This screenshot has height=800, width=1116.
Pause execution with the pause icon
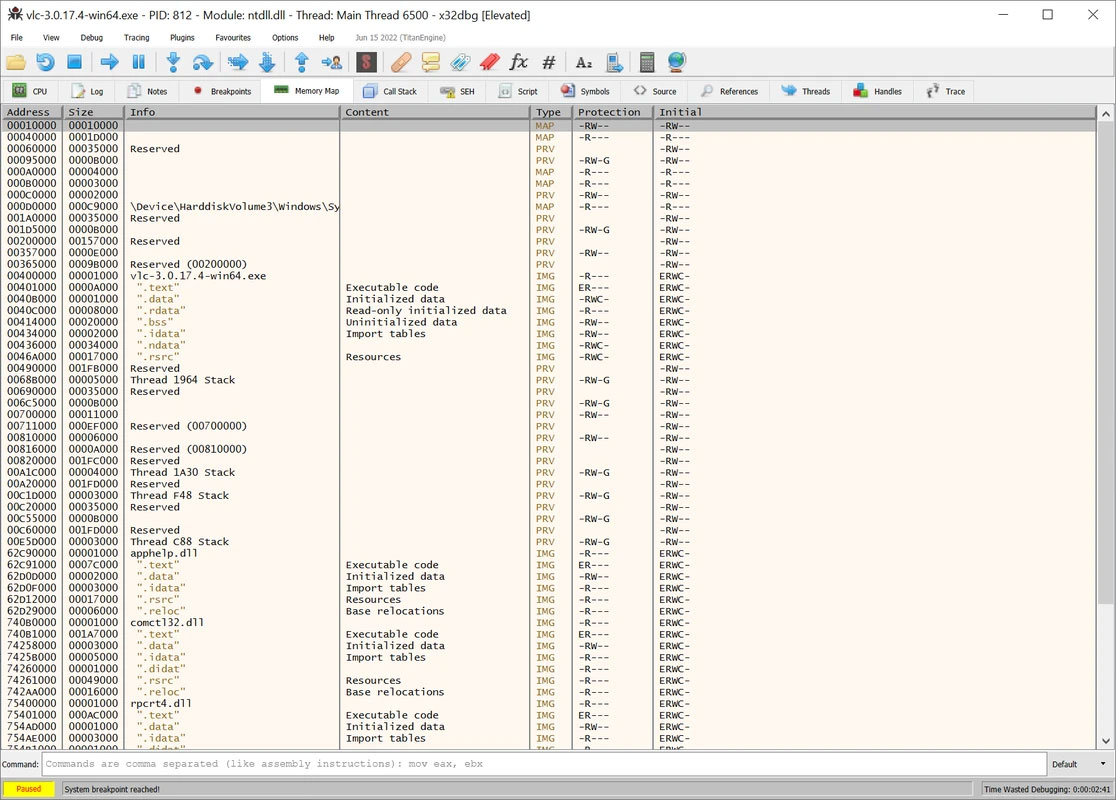139,62
